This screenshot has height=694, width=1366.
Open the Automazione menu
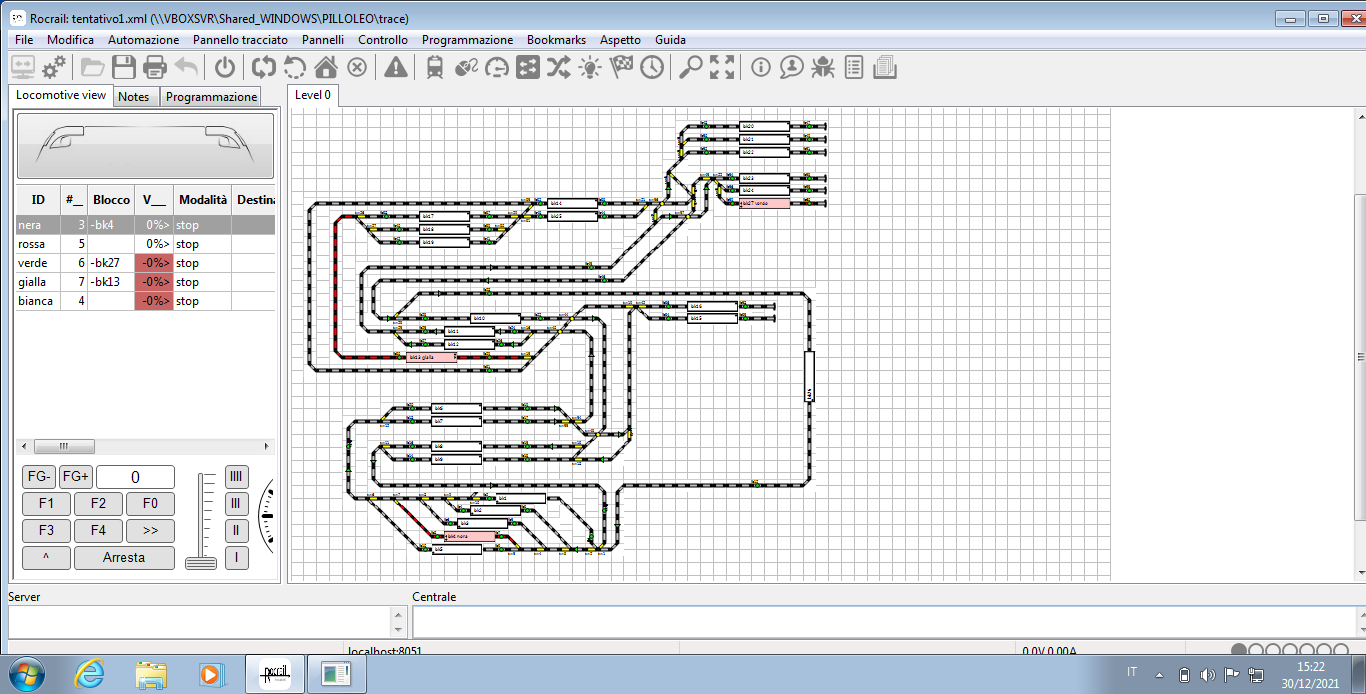pyautogui.click(x=143, y=40)
